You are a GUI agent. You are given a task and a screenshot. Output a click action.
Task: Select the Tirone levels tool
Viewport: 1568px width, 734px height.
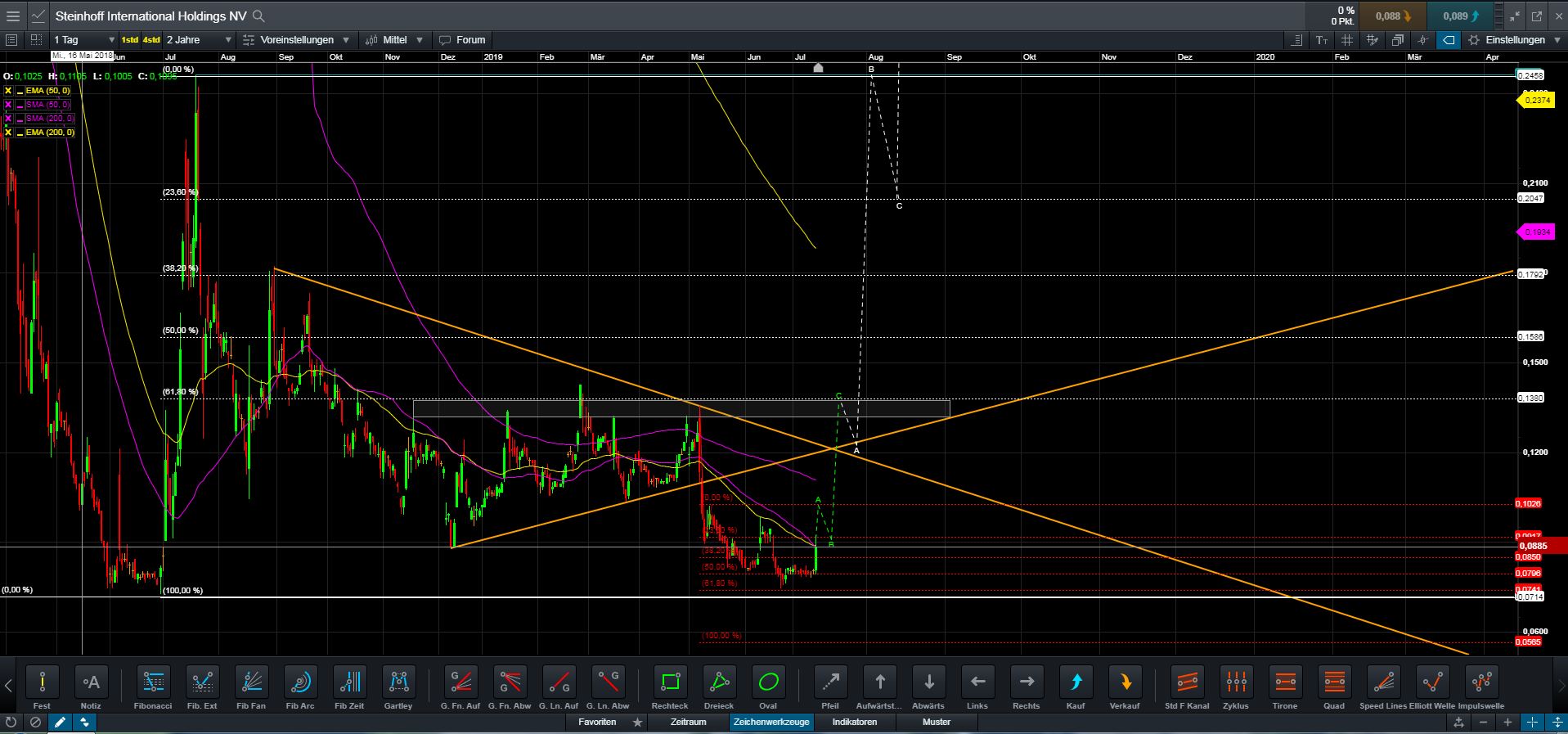[1285, 682]
